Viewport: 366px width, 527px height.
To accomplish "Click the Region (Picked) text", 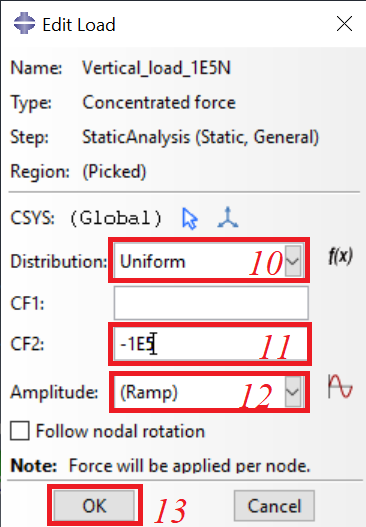I will point(114,171).
